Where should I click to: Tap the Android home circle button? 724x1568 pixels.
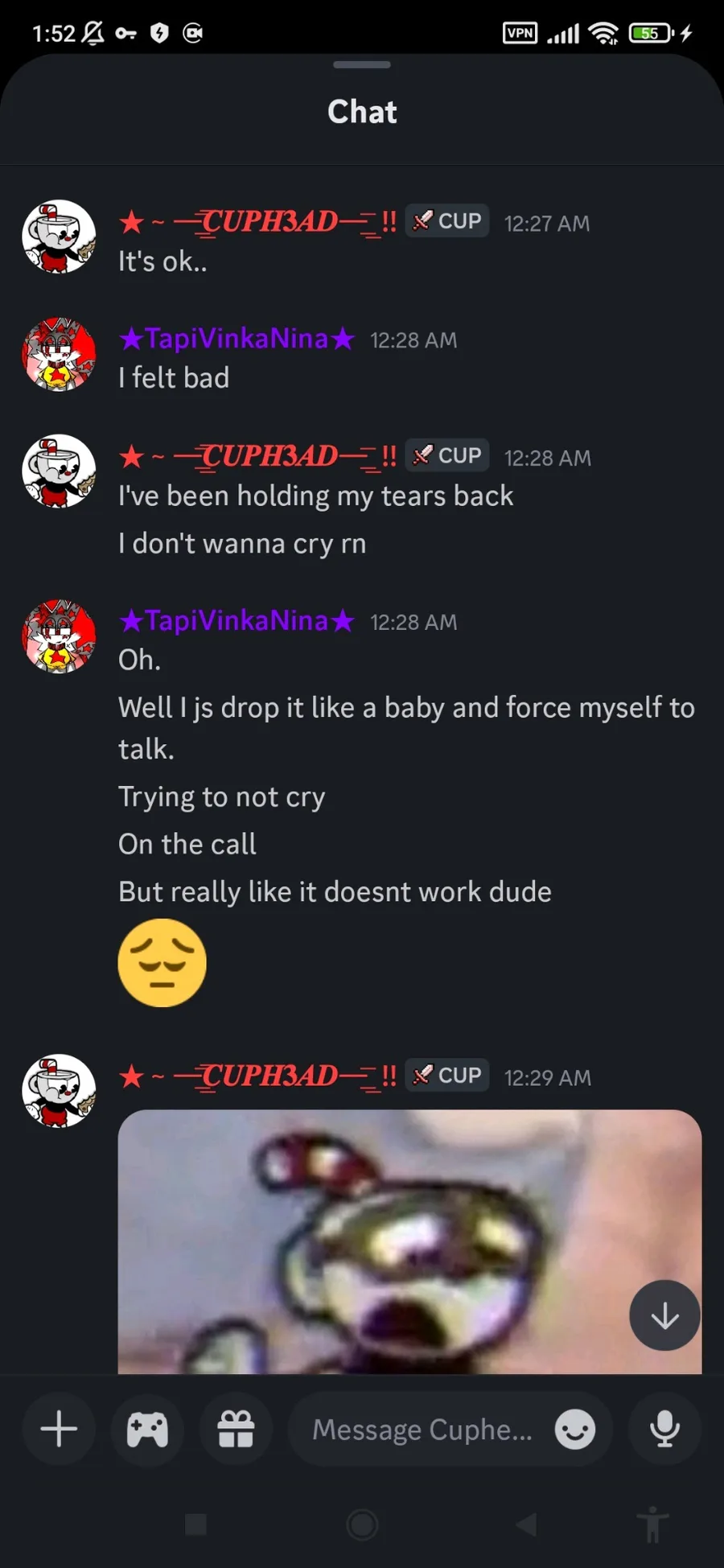pyautogui.click(x=362, y=1524)
